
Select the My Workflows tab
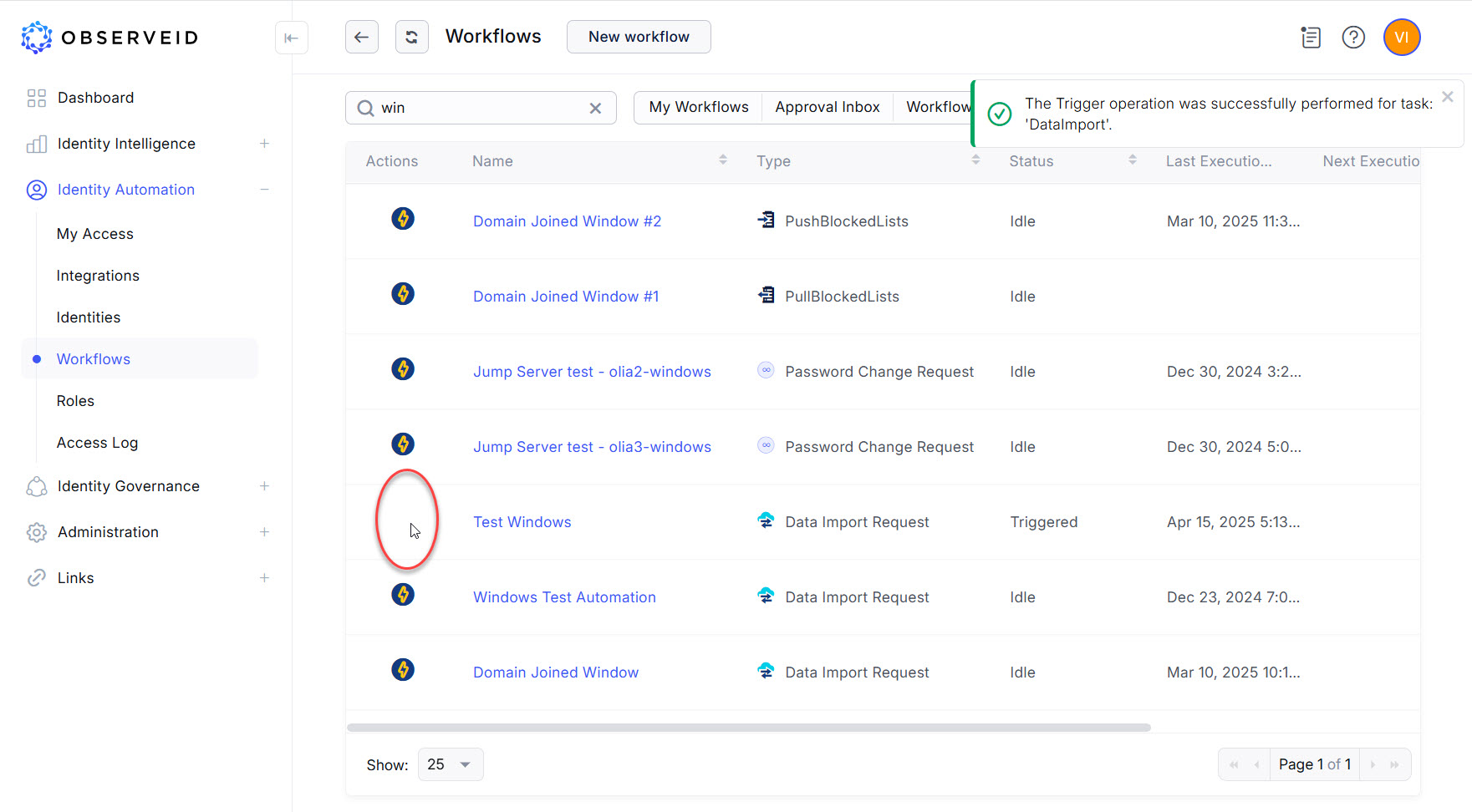click(698, 107)
